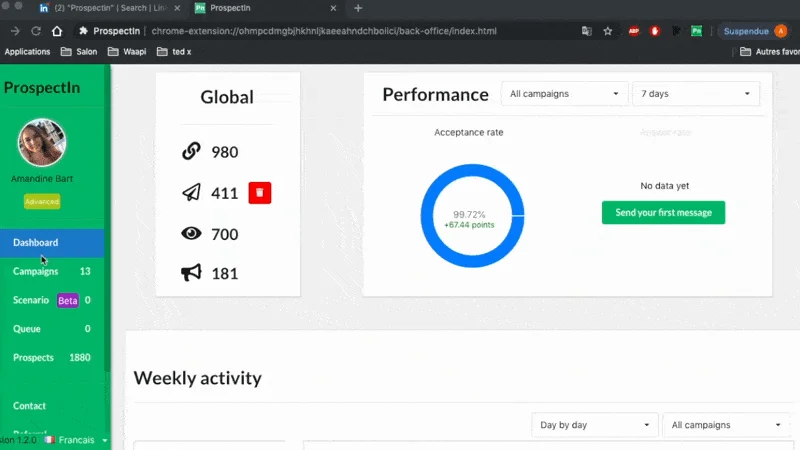Switch to the LinkedIn search tab

110,8
